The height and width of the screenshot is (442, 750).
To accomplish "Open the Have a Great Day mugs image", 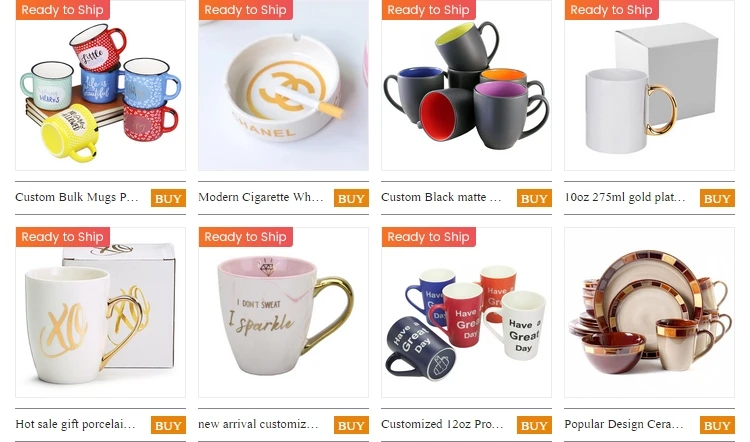I will [466, 312].
